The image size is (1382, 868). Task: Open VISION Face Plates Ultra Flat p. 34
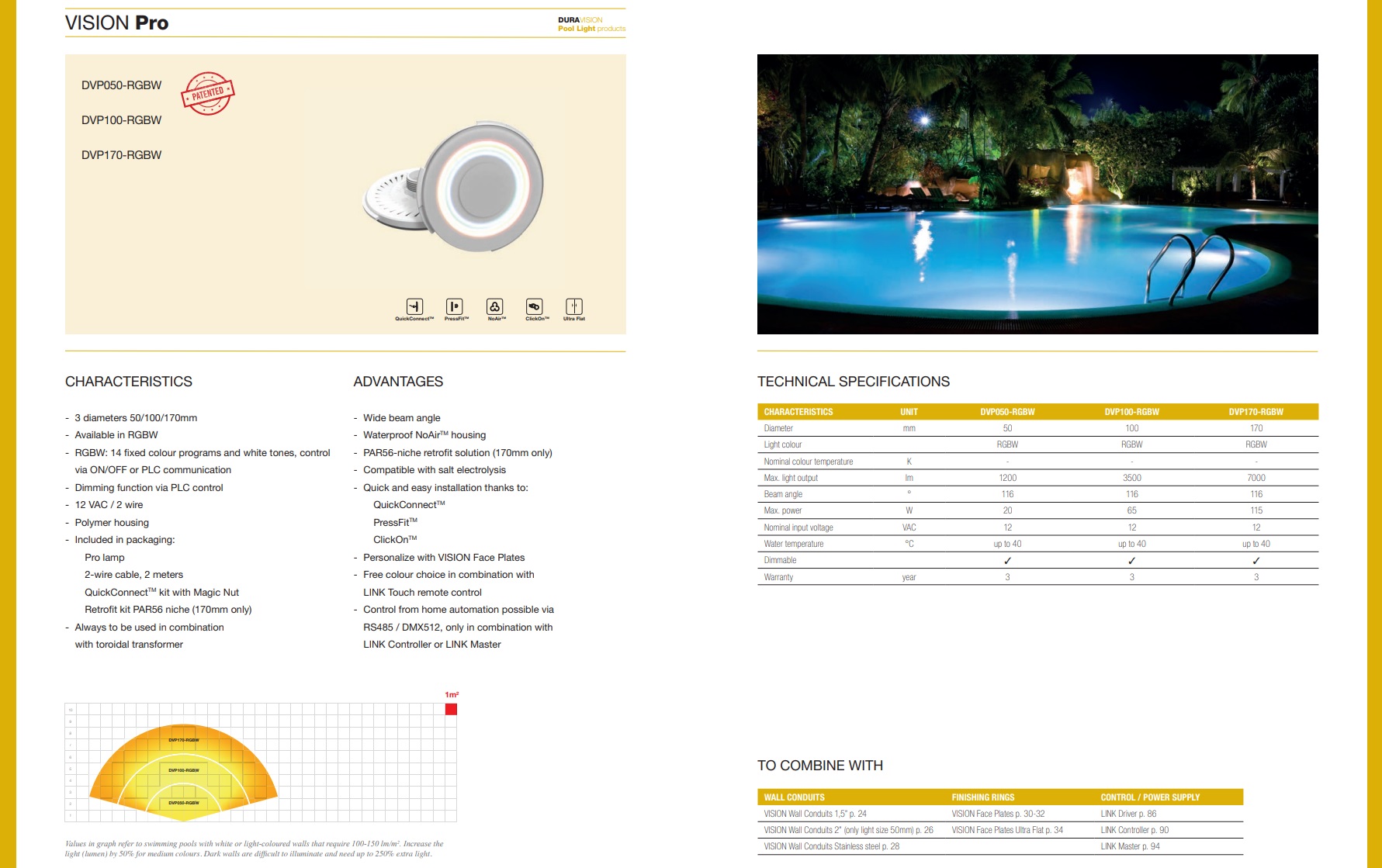pos(1007,830)
